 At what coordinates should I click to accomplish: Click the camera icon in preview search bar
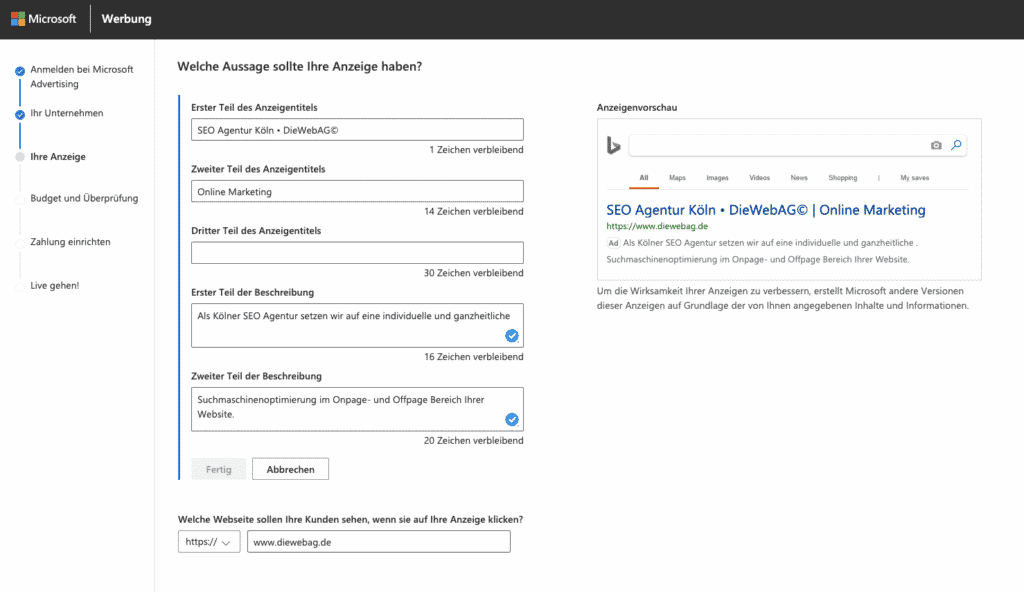[x=936, y=145]
